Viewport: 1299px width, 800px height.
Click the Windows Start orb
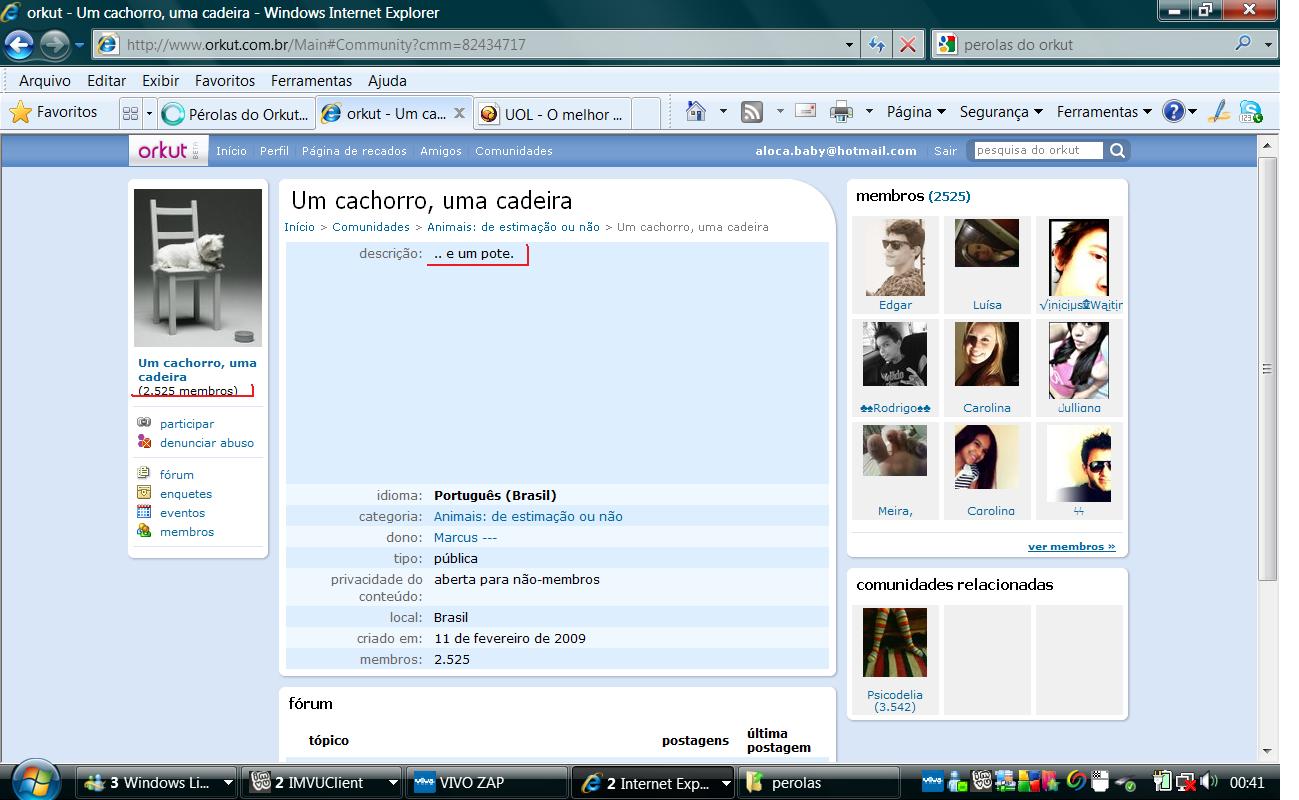pos(35,781)
